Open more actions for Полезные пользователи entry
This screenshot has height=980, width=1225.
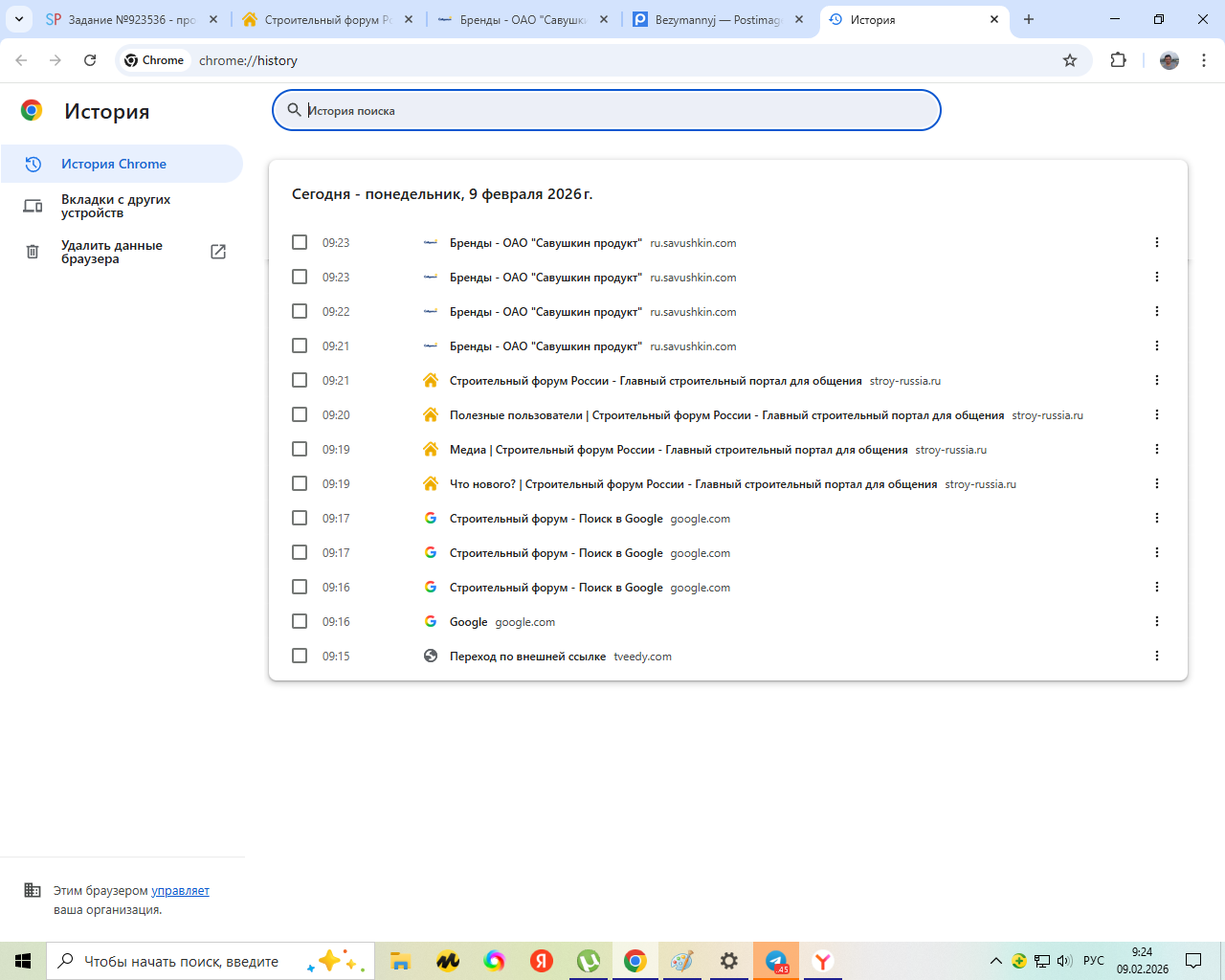1157,414
